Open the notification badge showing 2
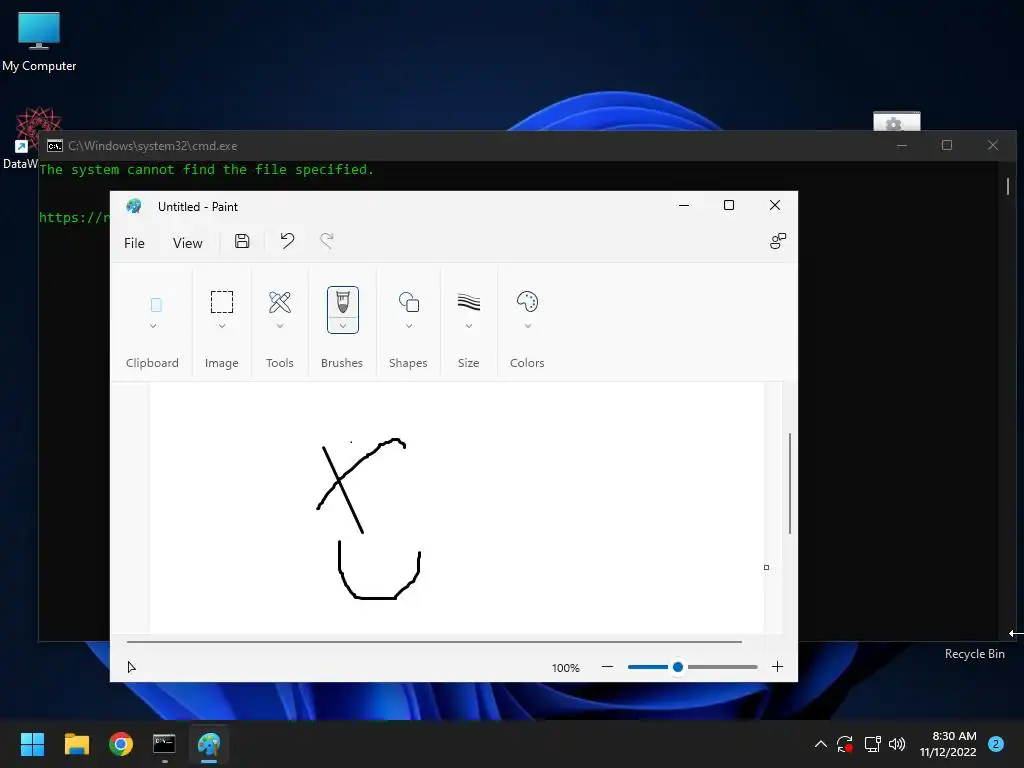This screenshot has width=1024, height=768. click(x=996, y=744)
